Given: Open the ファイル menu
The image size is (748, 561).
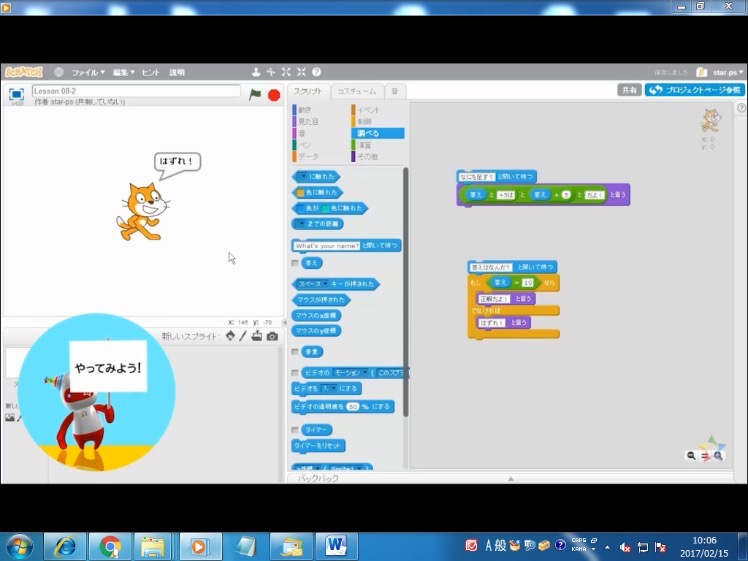Looking at the screenshot, I should click(x=88, y=73).
